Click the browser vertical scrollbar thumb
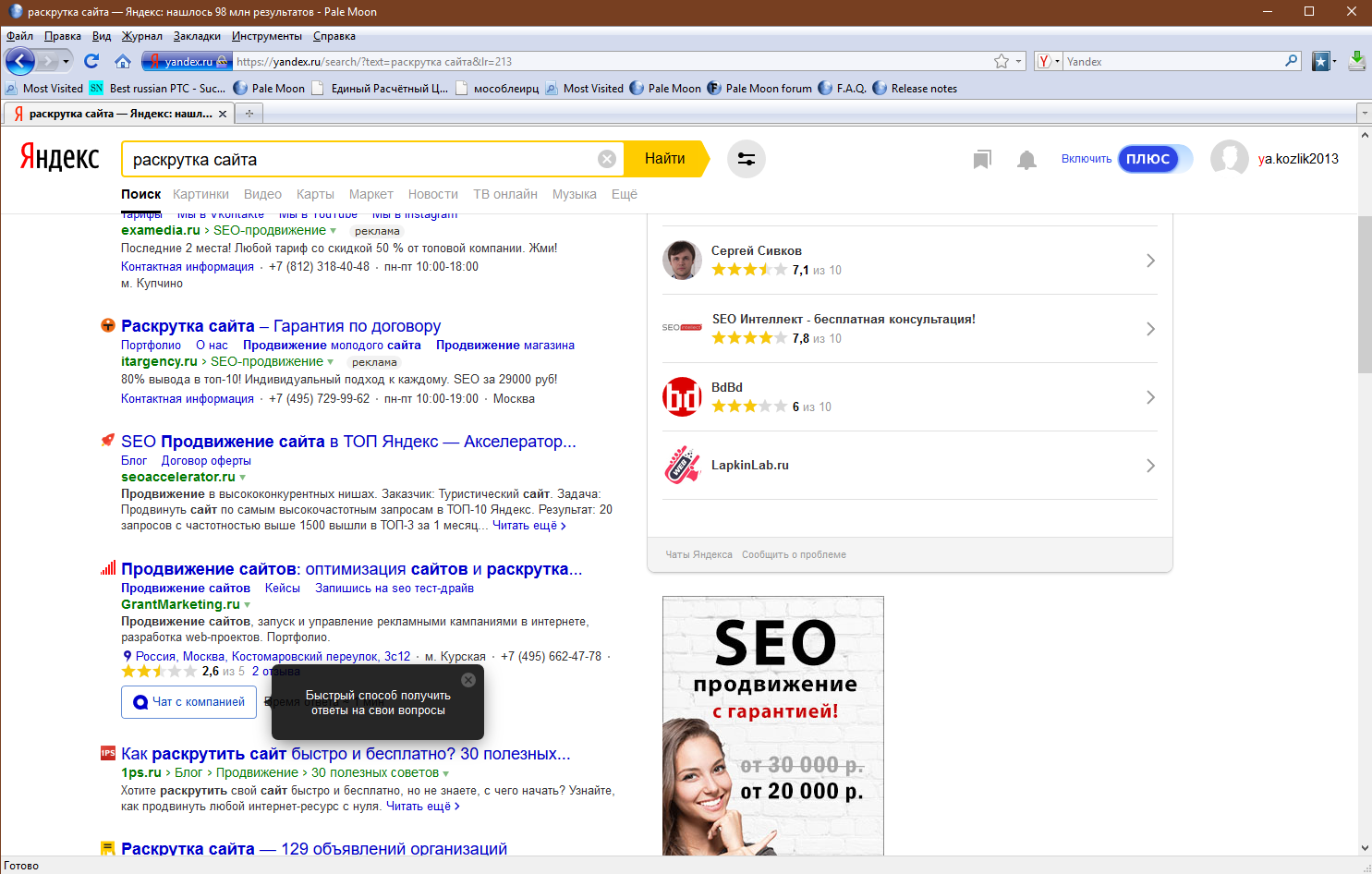1372x874 pixels. click(x=1365, y=294)
